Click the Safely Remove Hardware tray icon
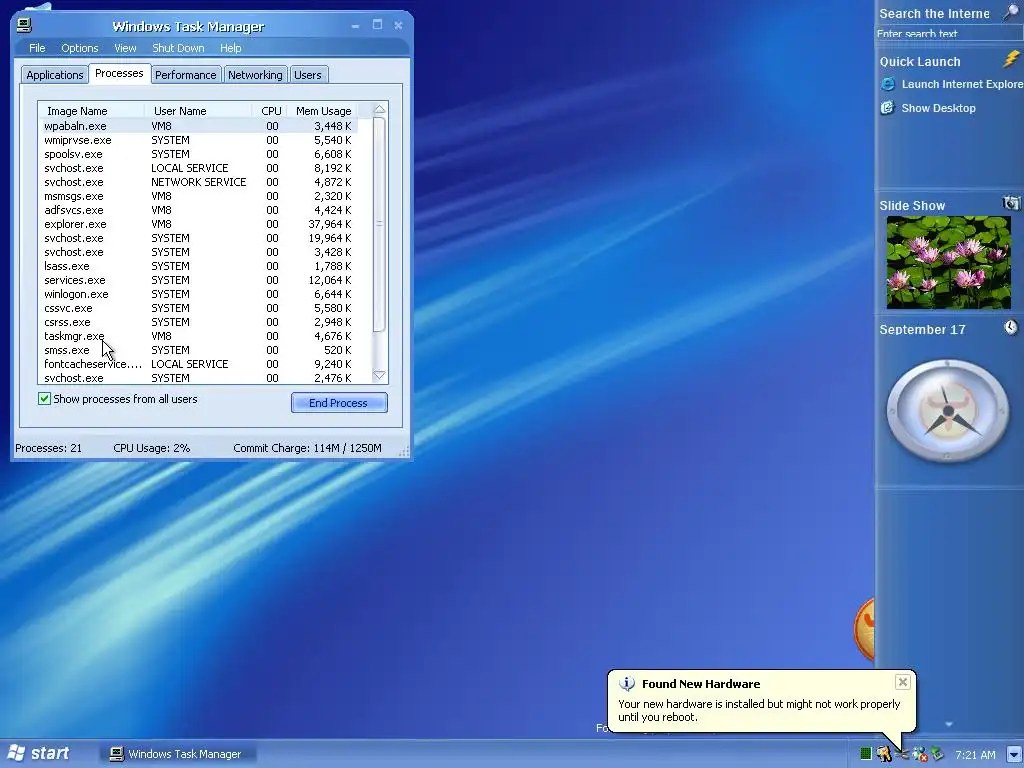 click(x=937, y=754)
